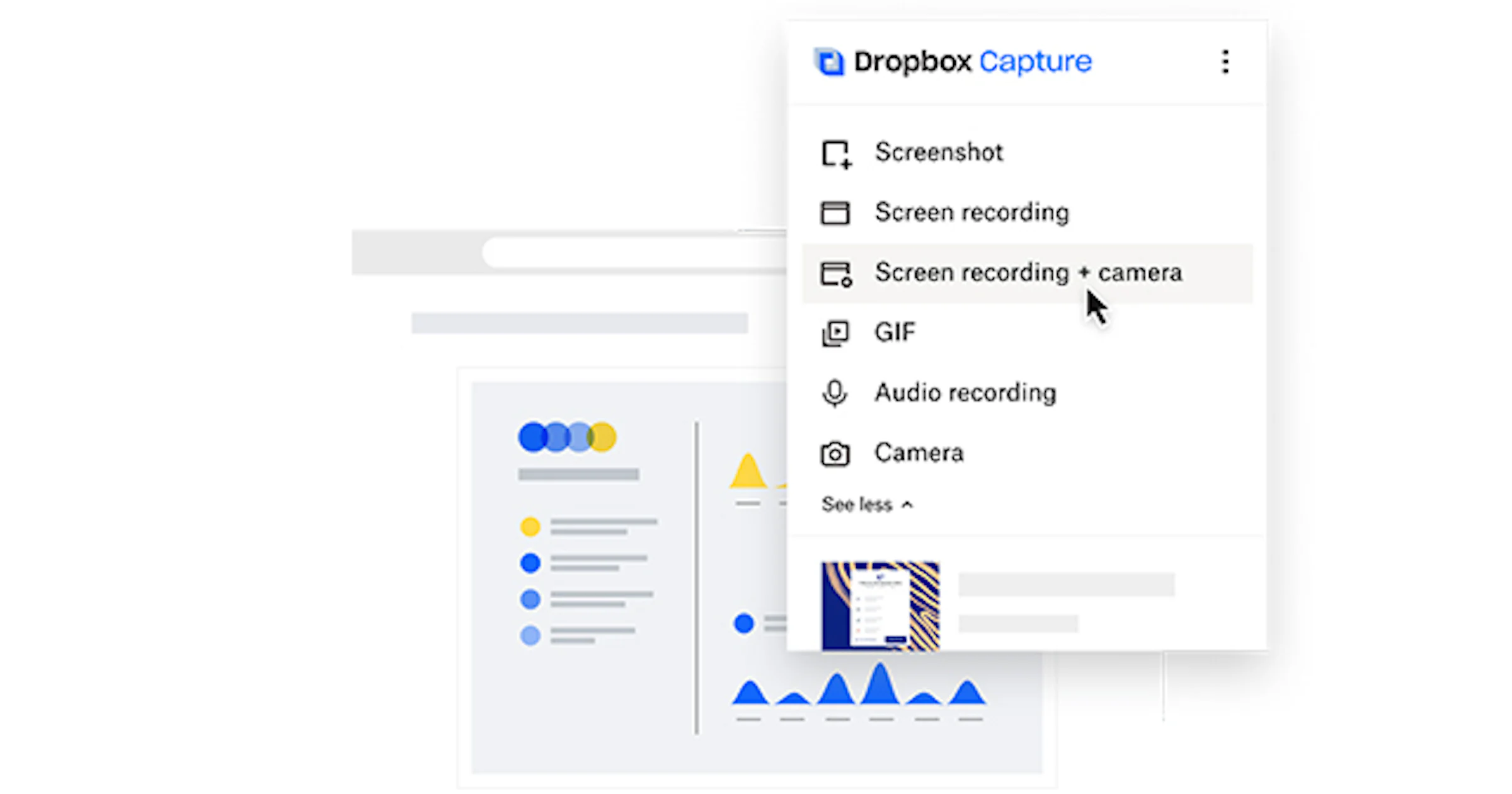Select GIF from the capture options
Viewport: 1512px width, 794px height.
895,332
